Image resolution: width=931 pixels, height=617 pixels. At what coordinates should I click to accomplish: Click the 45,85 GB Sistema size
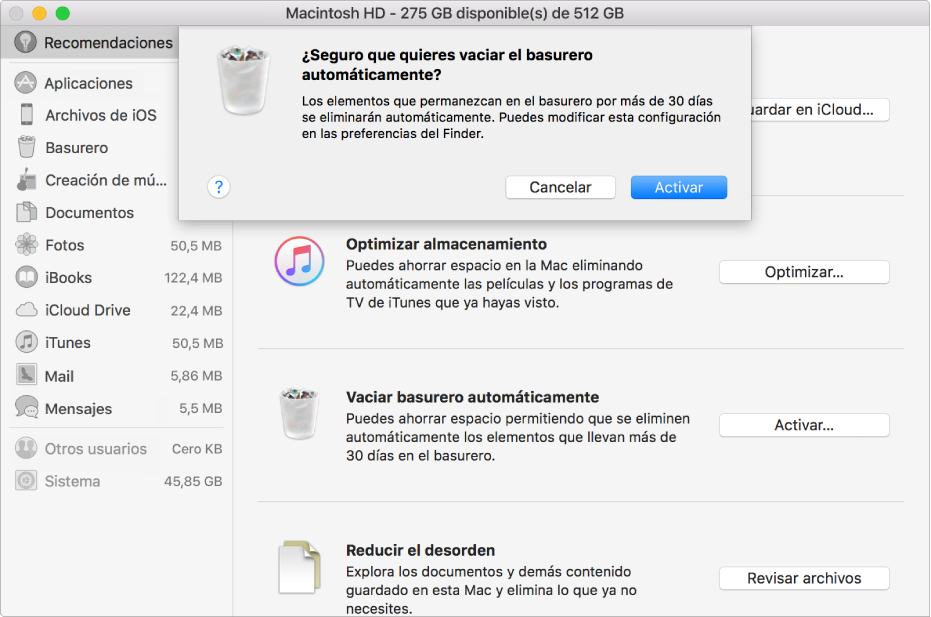point(193,482)
